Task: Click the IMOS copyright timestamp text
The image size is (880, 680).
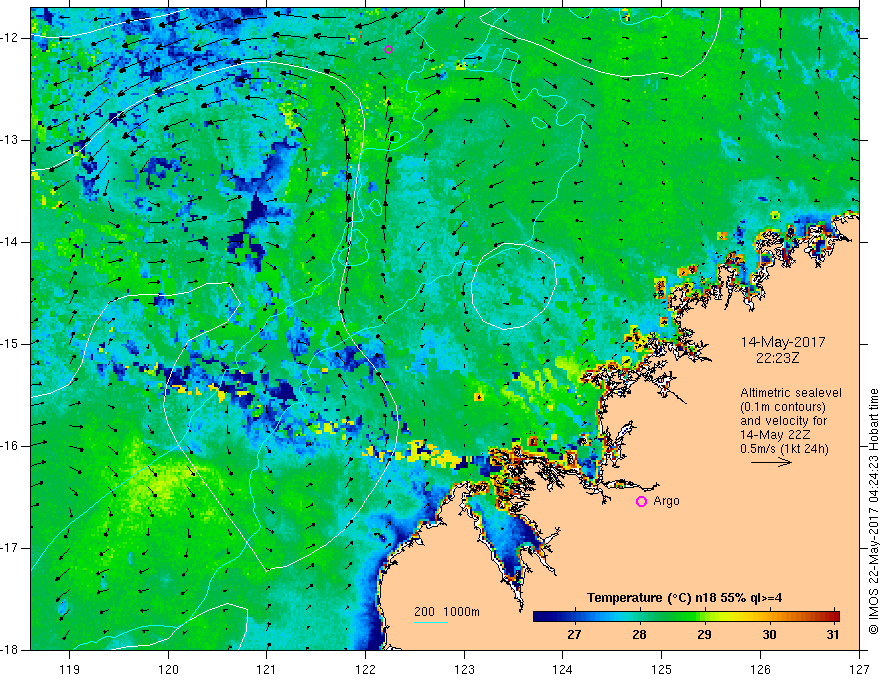Action: (873, 511)
